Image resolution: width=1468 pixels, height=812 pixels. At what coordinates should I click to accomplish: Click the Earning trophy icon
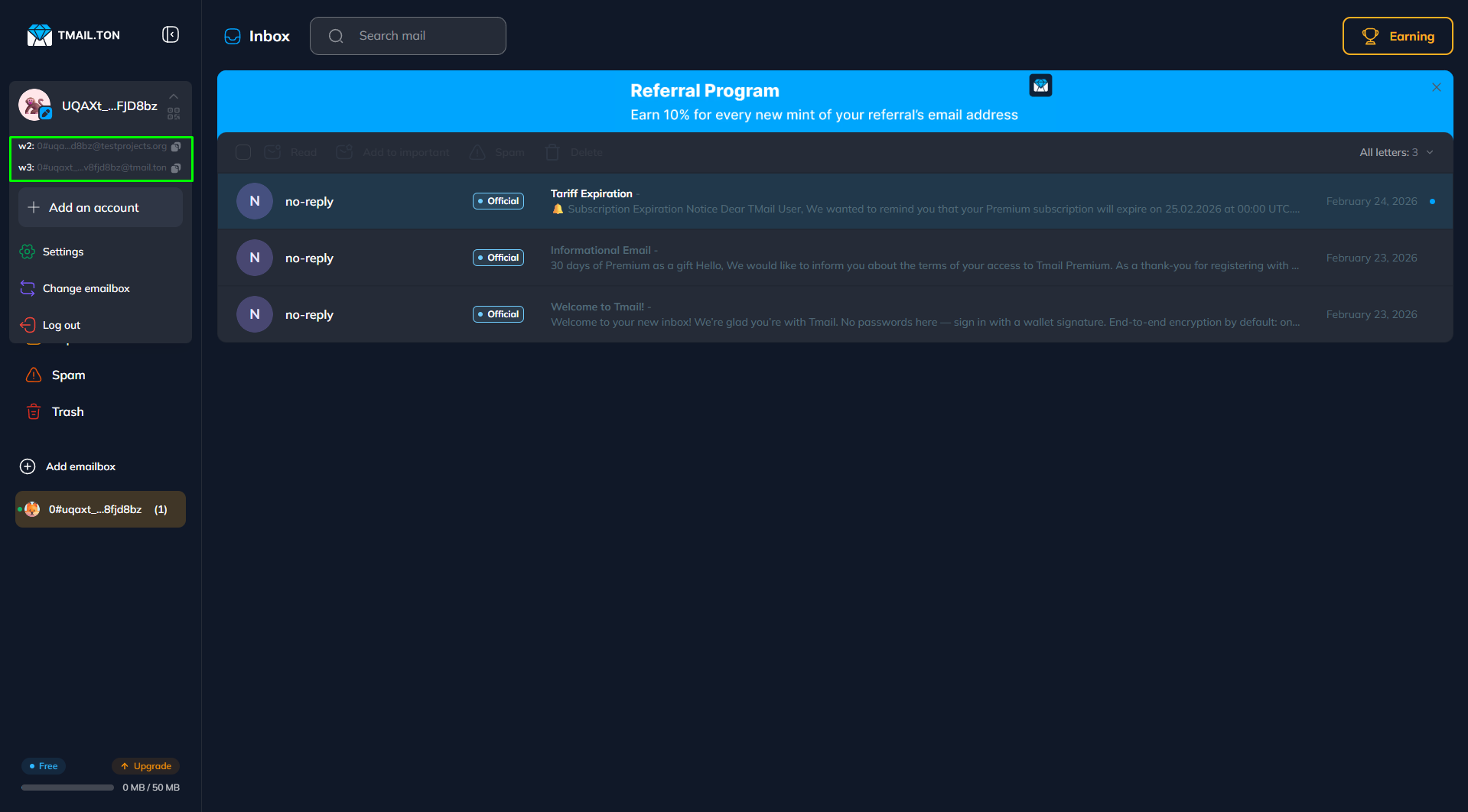click(1371, 35)
